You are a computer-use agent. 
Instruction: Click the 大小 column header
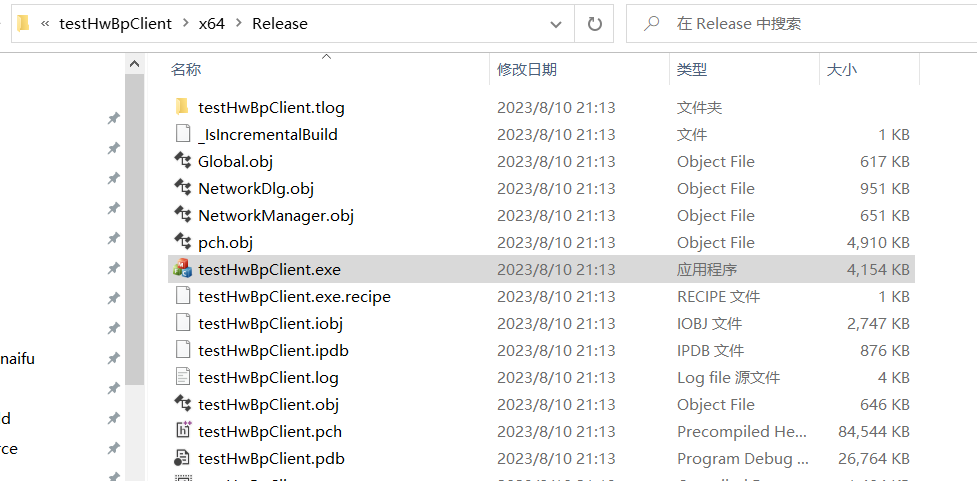(841, 69)
